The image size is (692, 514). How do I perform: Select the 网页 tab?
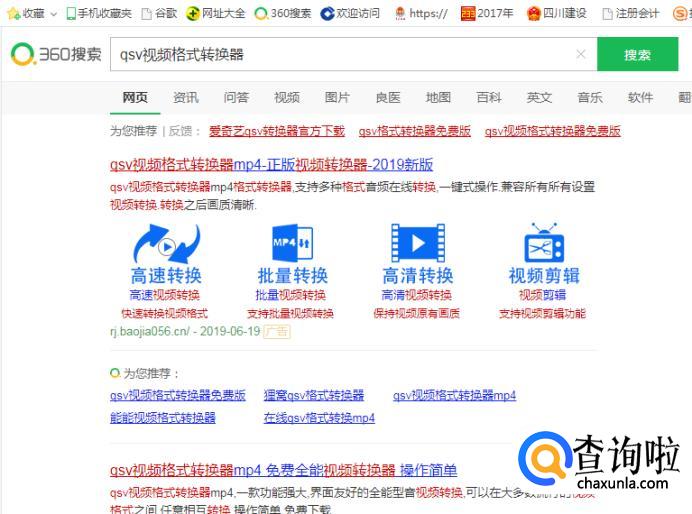click(x=135, y=97)
